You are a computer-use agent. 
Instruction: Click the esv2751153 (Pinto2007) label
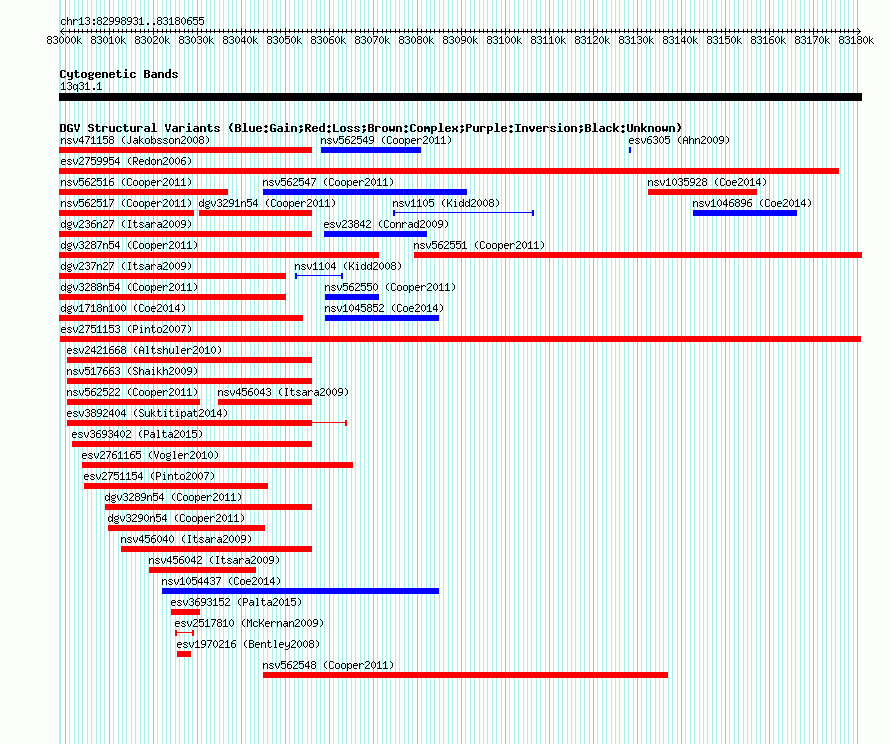click(x=126, y=329)
